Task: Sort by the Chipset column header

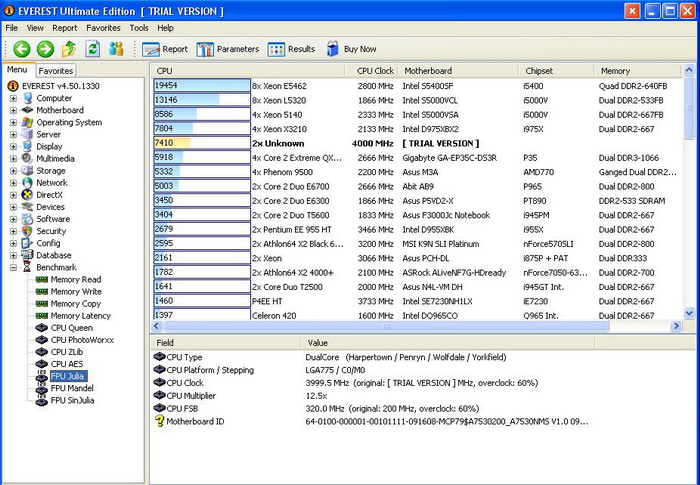Action: pyautogui.click(x=556, y=71)
